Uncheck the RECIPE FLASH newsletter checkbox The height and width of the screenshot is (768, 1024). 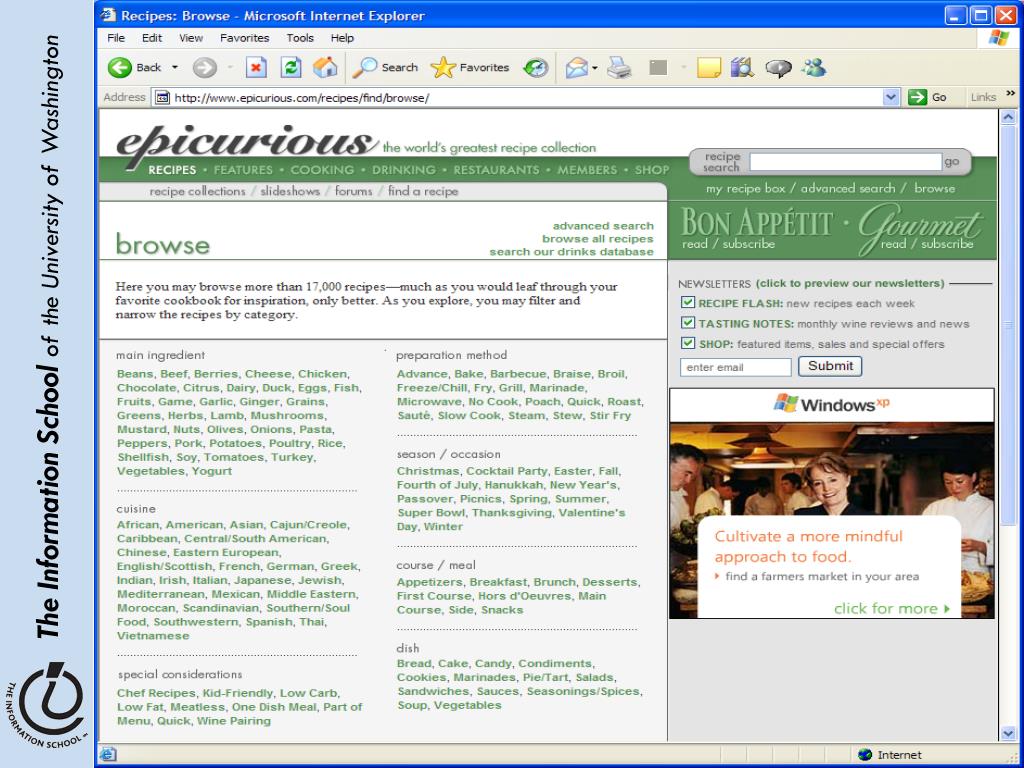pyautogui.click(x=688, y=302)
